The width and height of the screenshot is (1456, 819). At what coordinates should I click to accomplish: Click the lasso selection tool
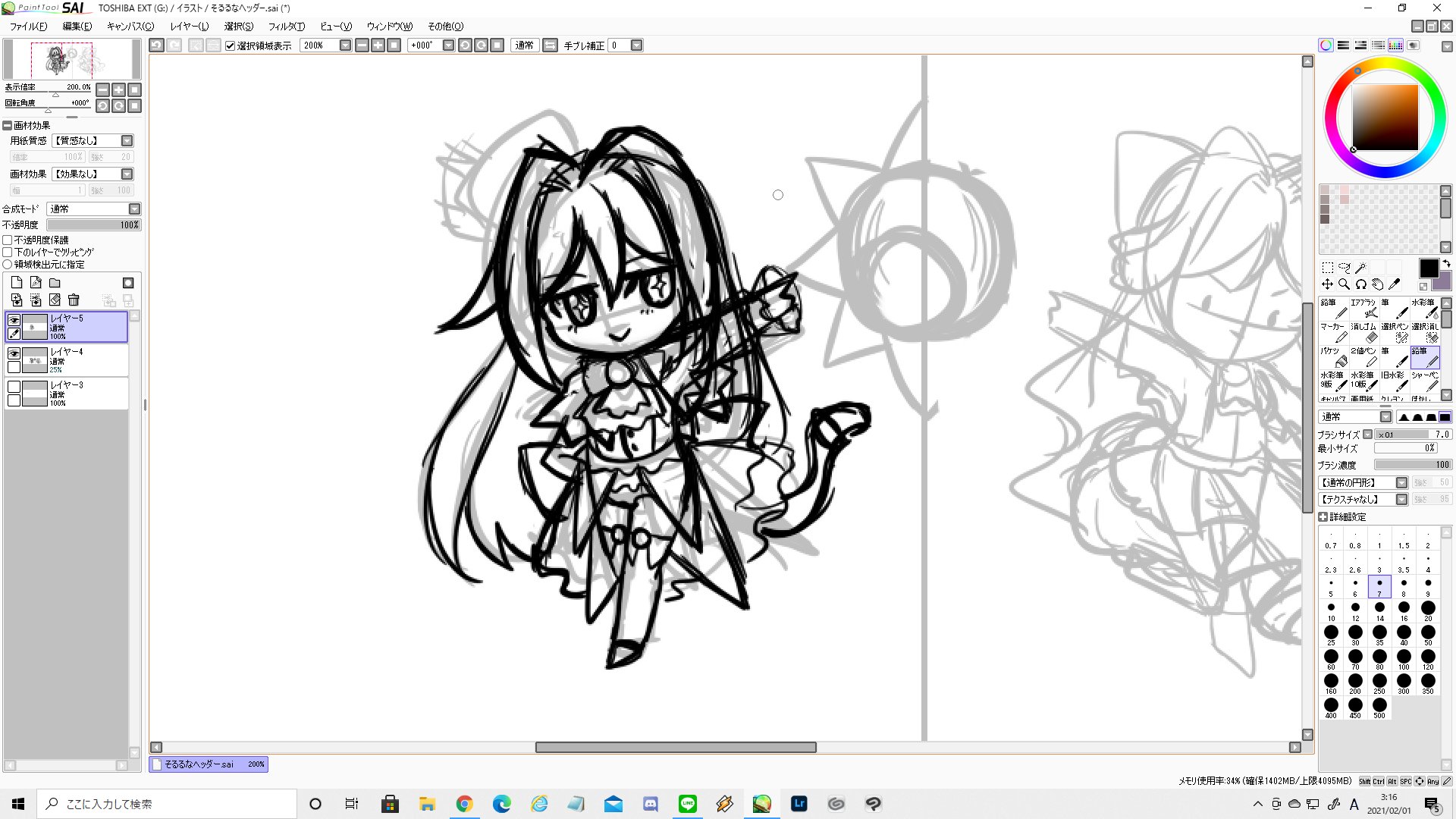1344,268
